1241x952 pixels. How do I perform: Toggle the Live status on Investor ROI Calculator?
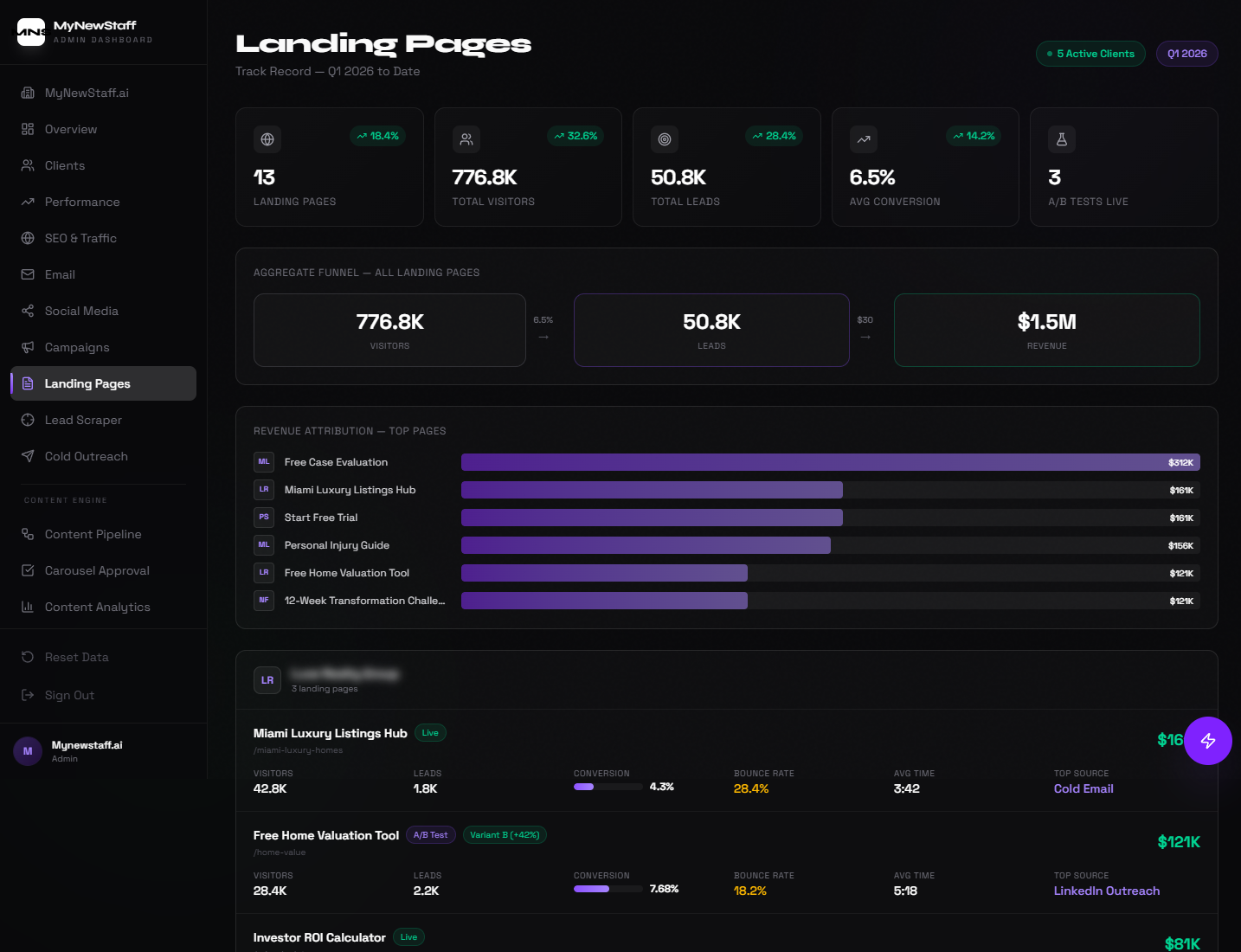(408, 936)
